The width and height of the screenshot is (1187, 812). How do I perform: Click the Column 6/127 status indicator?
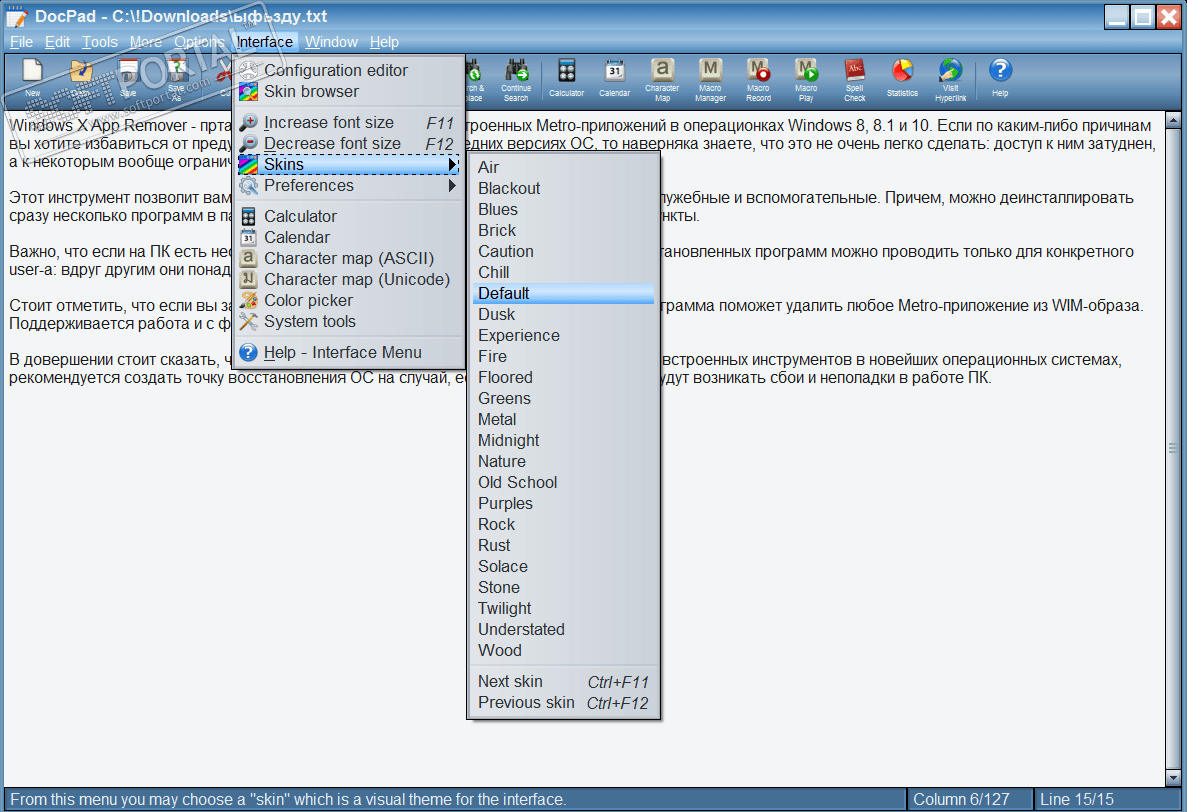[969, 799]
